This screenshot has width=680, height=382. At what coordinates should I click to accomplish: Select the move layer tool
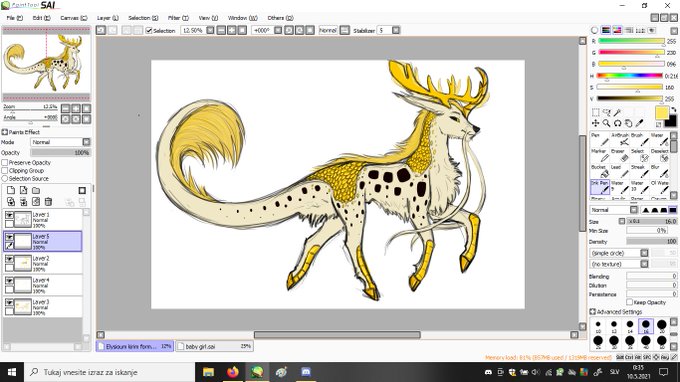point(595,123)
